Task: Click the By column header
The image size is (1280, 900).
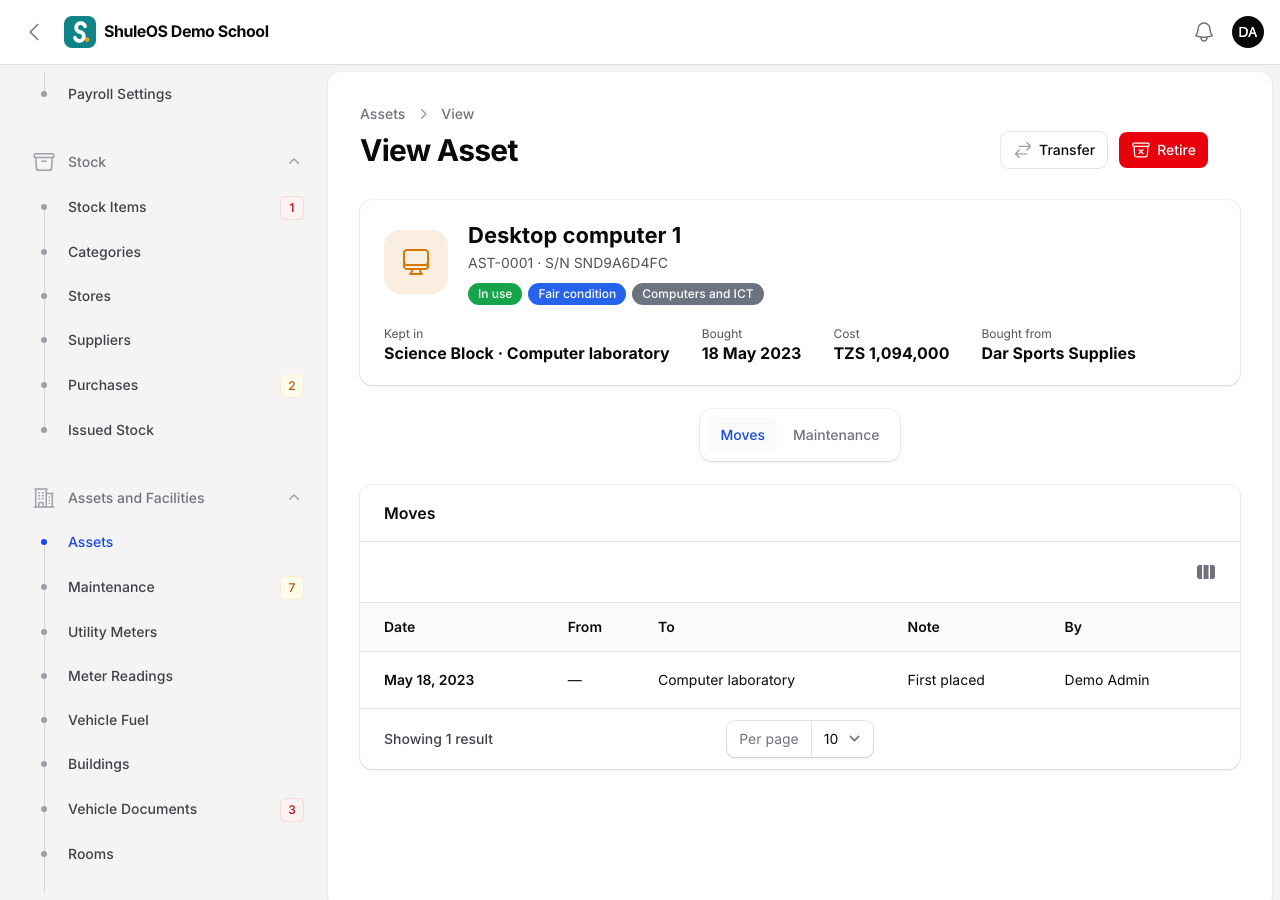Action: 1073,627
